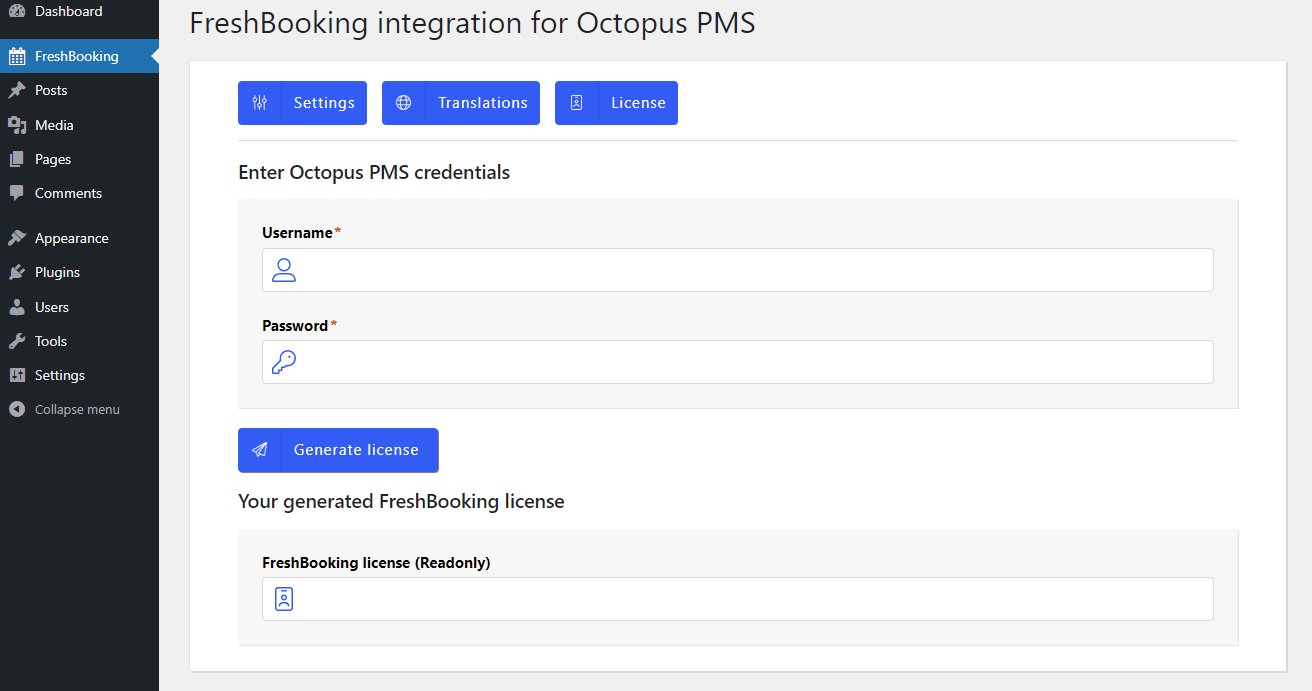Open the Dashboard menu item
Screen dimensions: 1312x691
pos(79,11)
